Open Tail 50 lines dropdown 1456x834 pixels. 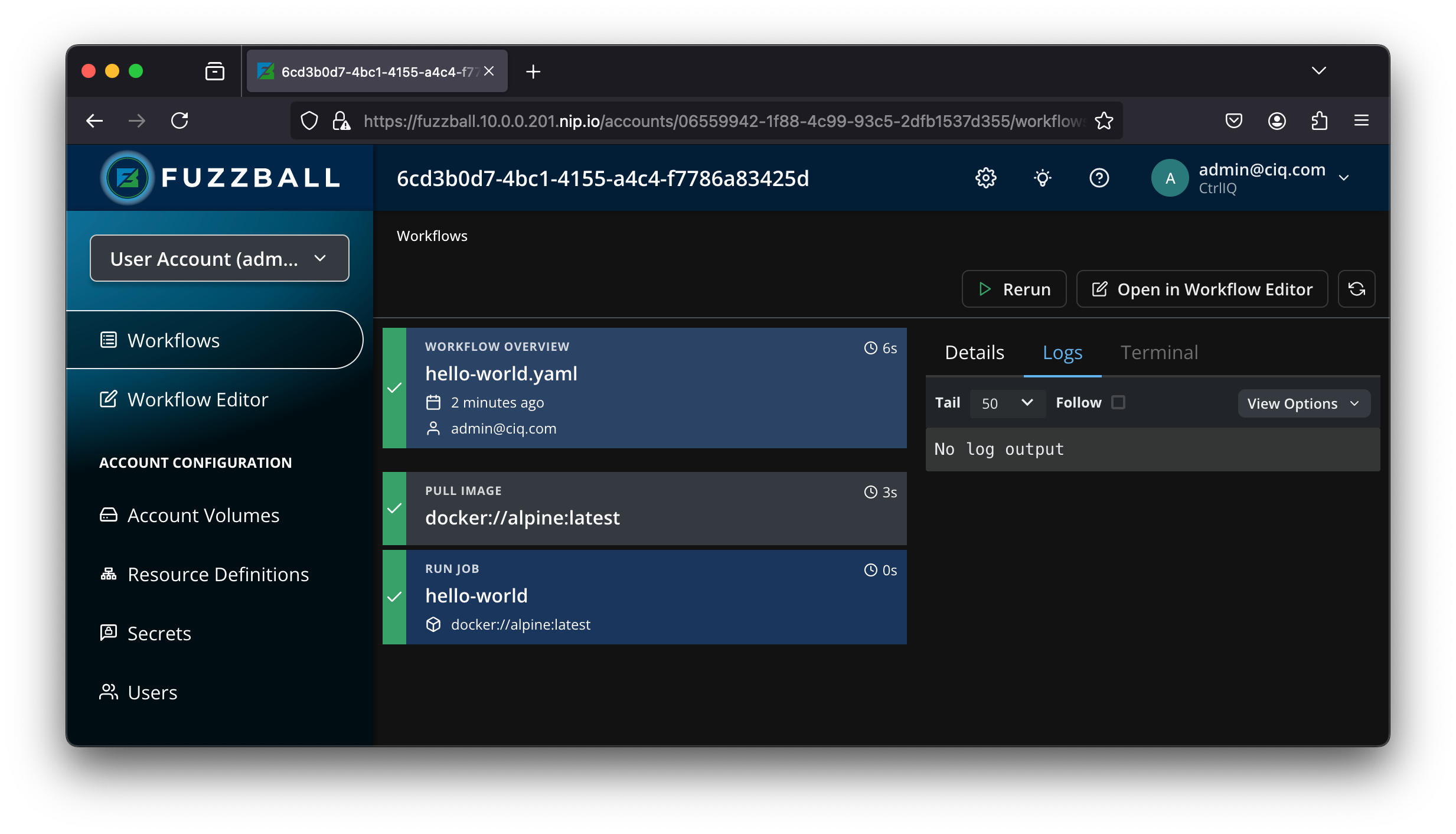(x=1007, y=403)
